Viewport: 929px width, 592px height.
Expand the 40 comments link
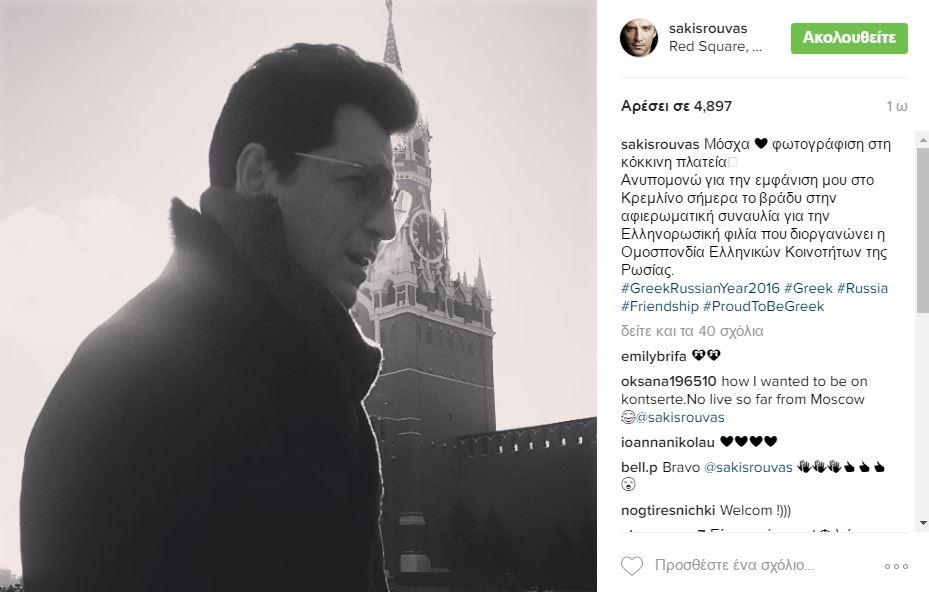coord(692,331)
